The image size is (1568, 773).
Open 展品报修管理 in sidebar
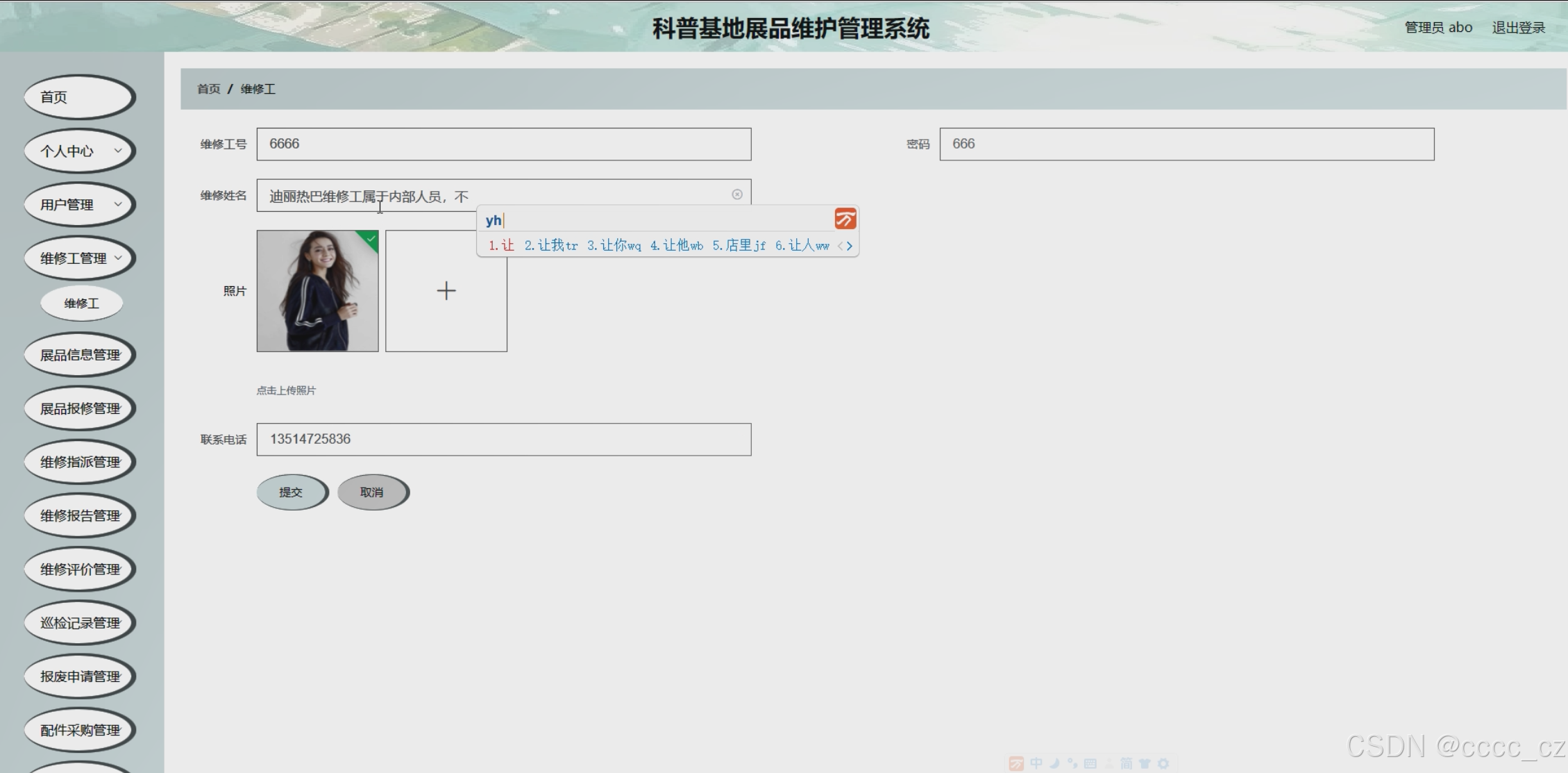click(80, 408)
